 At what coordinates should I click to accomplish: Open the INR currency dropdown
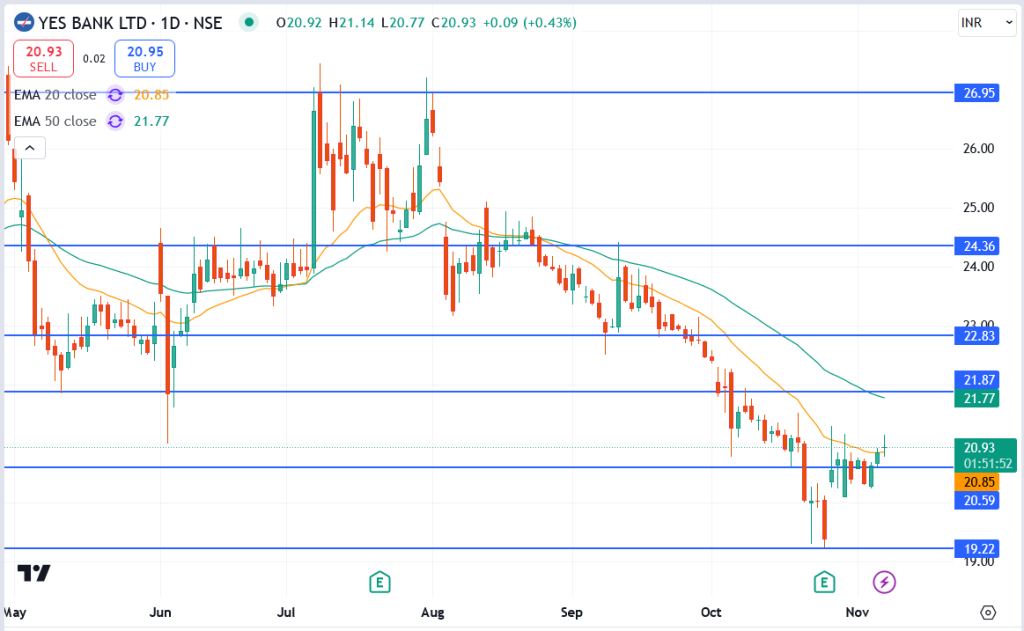coord(987,23)
